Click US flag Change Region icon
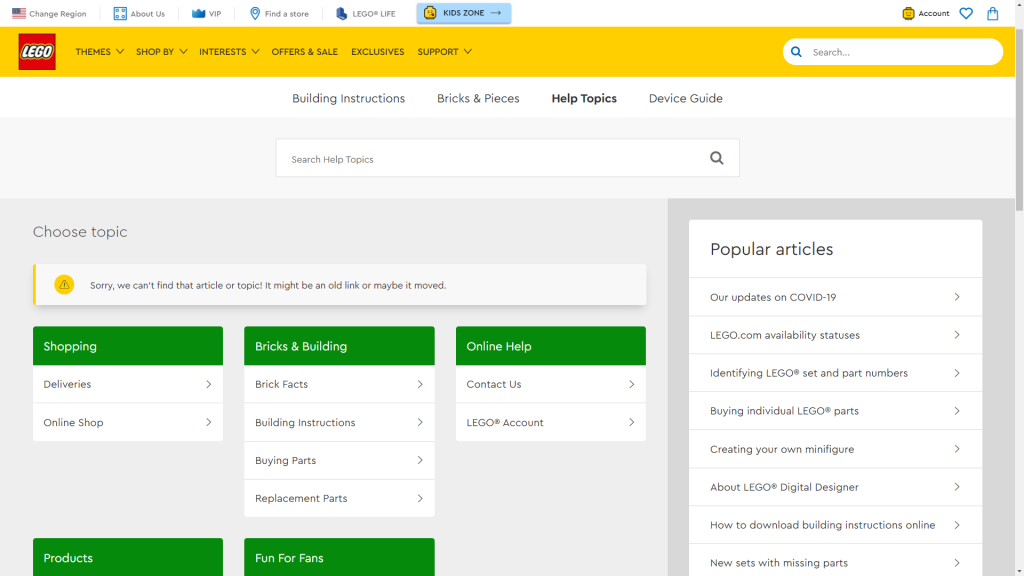This screenshot has height=576, width=1024. pyautogui.click(x=19, y=14)
